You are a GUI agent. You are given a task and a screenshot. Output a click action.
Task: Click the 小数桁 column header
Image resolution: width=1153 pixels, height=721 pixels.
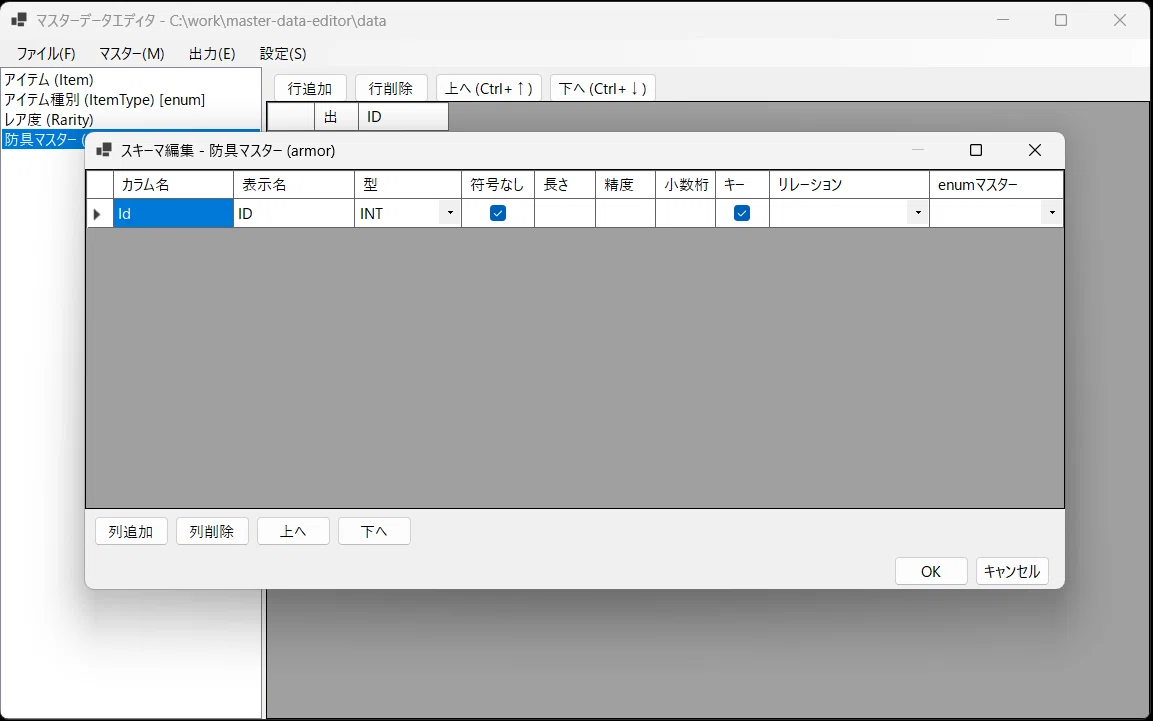click(x=685, y=184)
